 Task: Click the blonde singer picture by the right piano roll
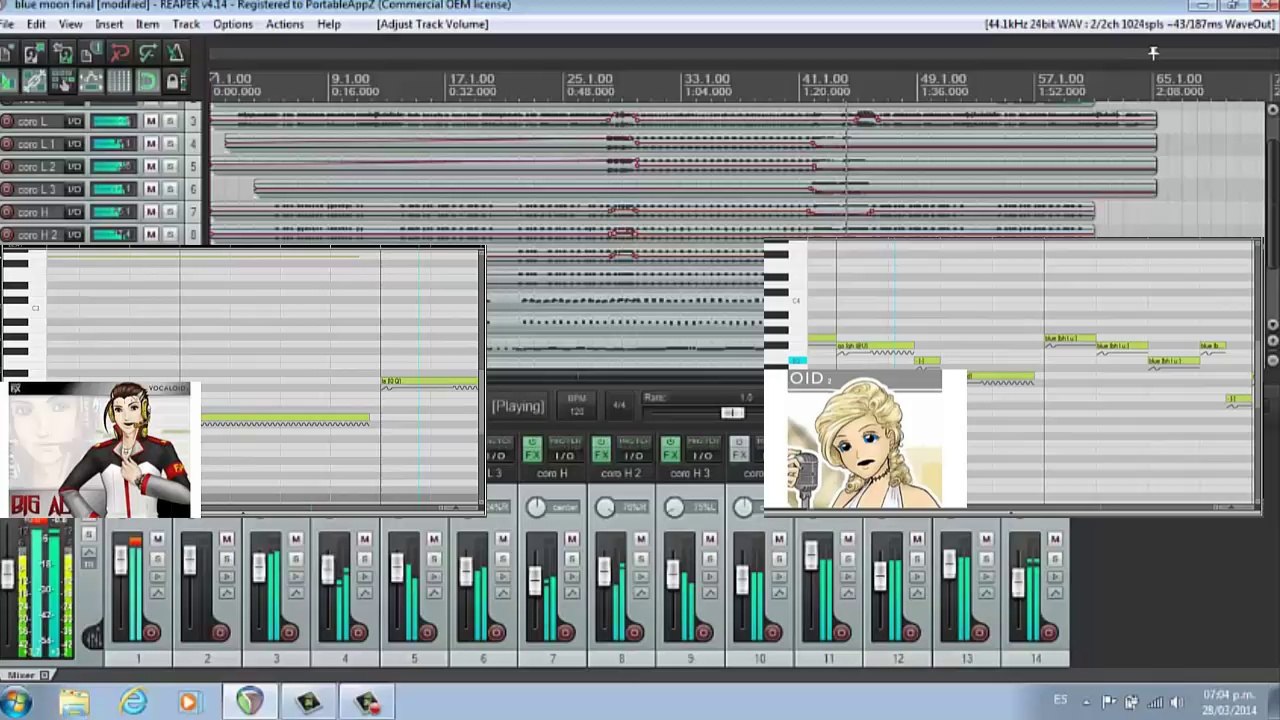pyautogui.click(x=866, y=439)
